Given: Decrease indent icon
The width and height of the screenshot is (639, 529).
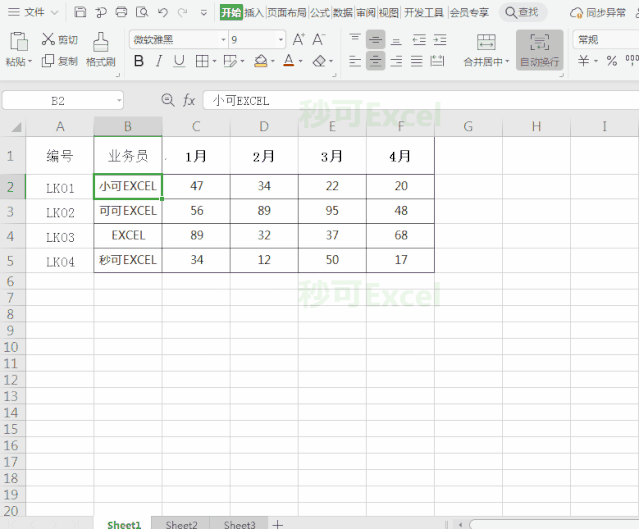Looking at the screenshot, I should tap(419, 40).
